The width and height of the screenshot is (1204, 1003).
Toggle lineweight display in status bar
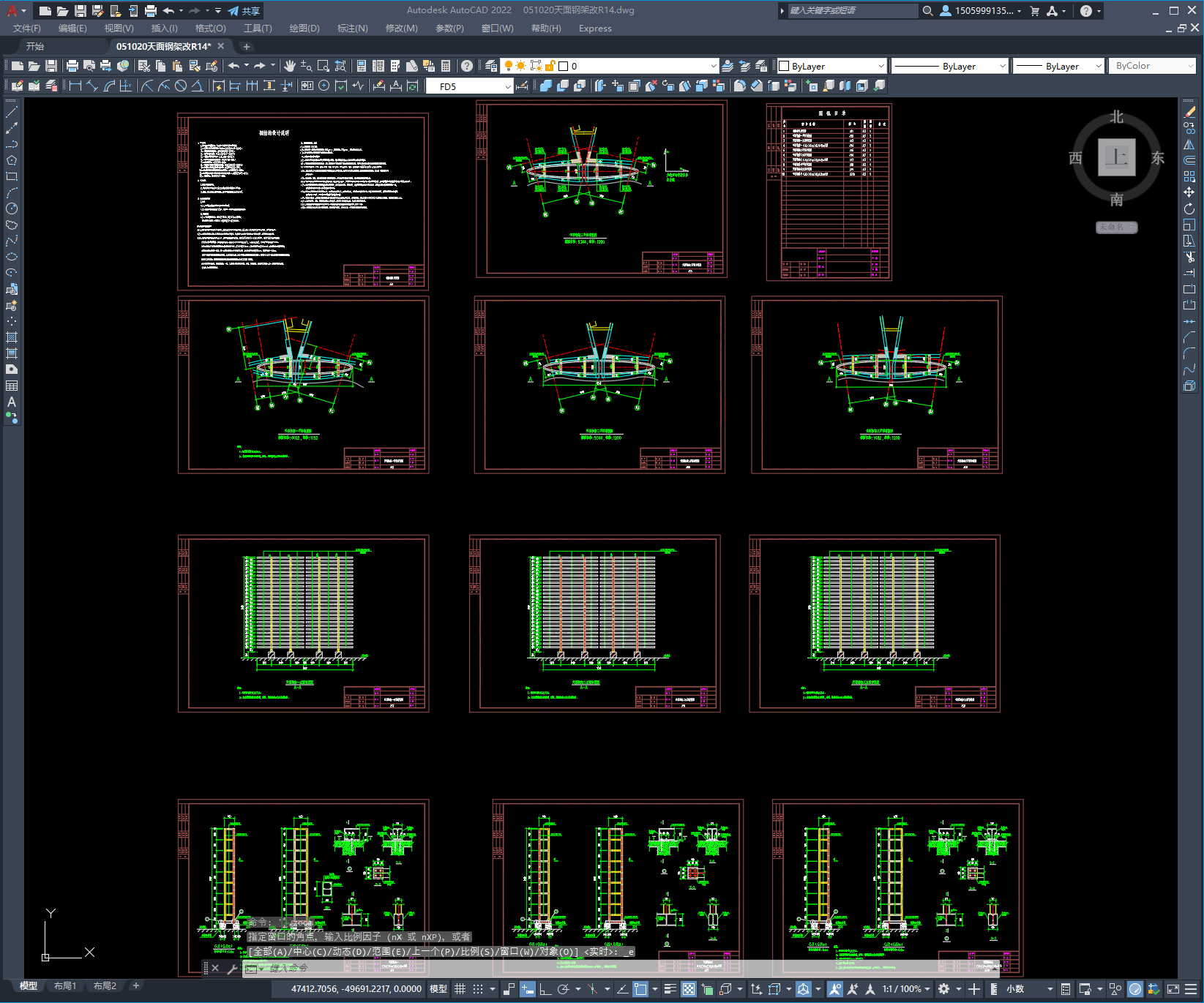click(x=670, y=989)
